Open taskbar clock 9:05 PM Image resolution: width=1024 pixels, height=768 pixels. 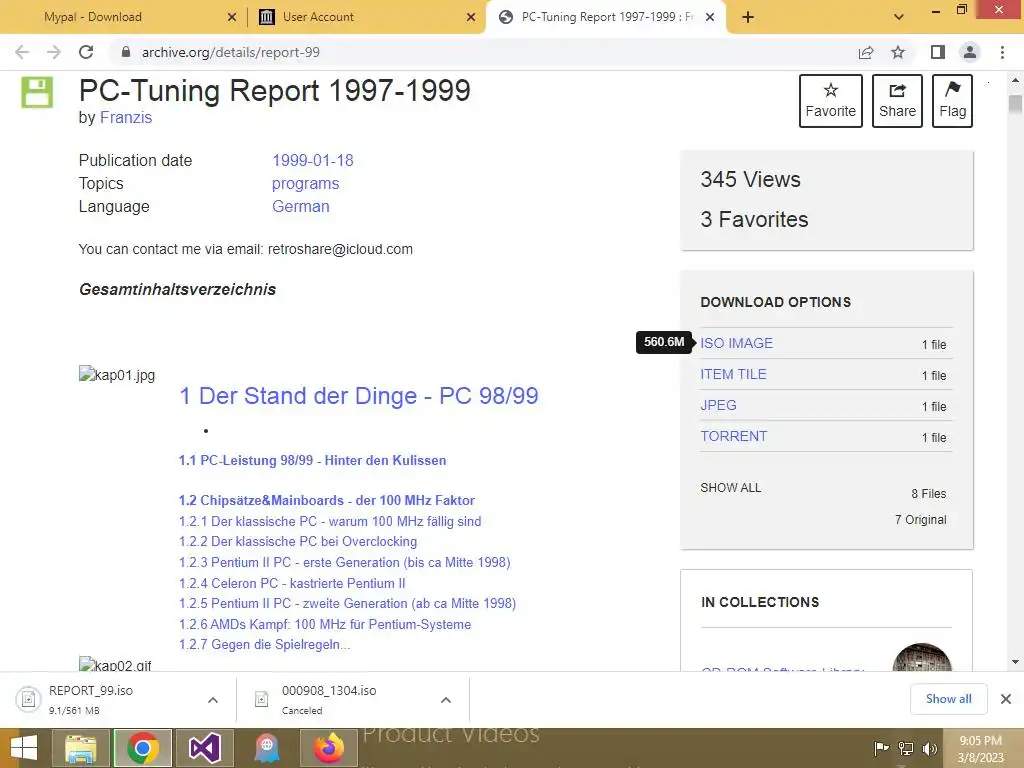[x=980, y=749]
